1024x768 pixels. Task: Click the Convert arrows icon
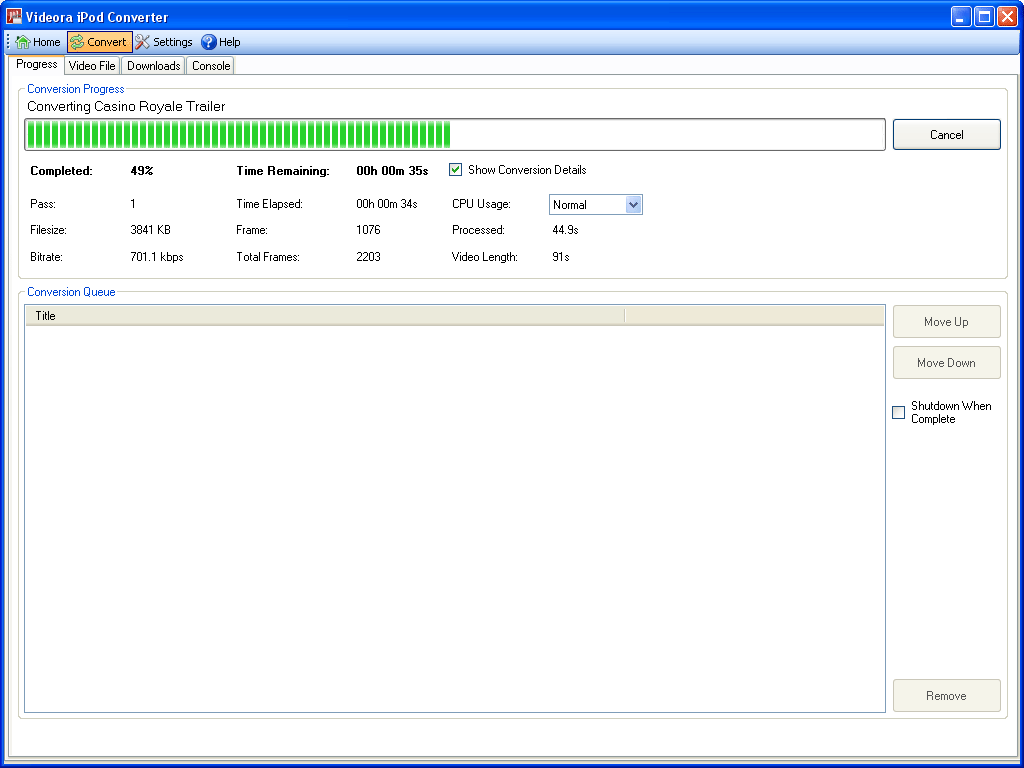coord(77,42)
